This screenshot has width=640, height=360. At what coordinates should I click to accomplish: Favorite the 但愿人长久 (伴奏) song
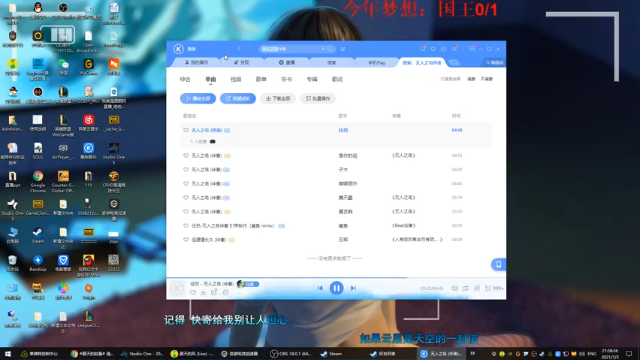[x=186, y=240]
